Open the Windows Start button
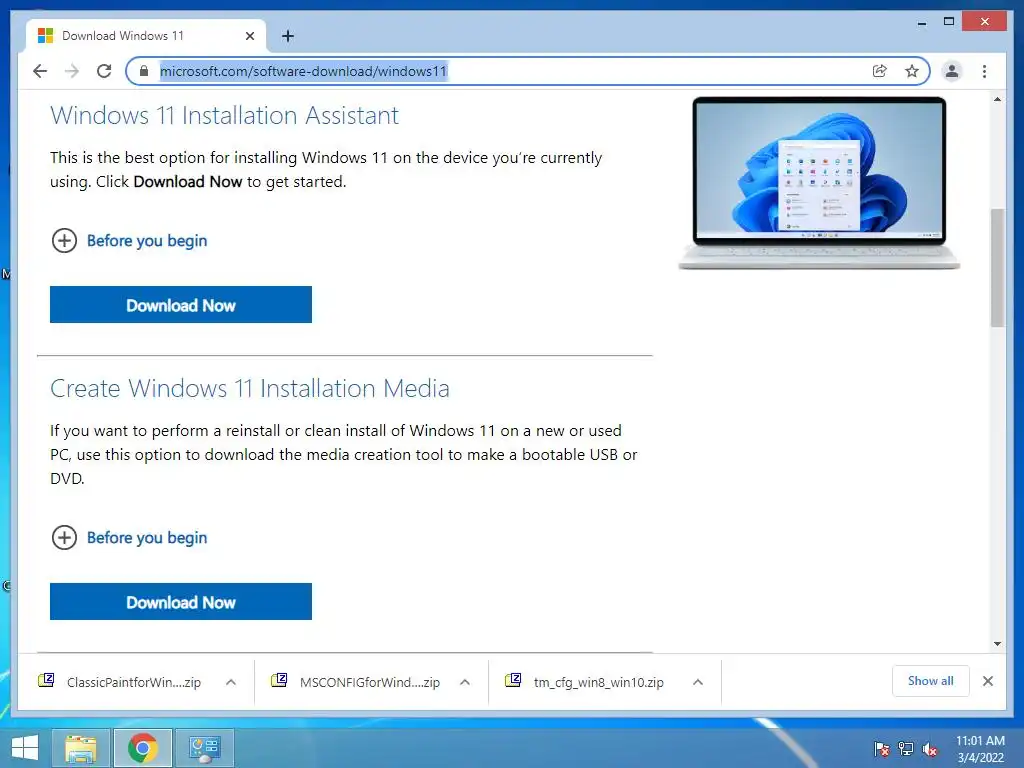Viewport: 1024px width, 768px height. coord(25,748)
